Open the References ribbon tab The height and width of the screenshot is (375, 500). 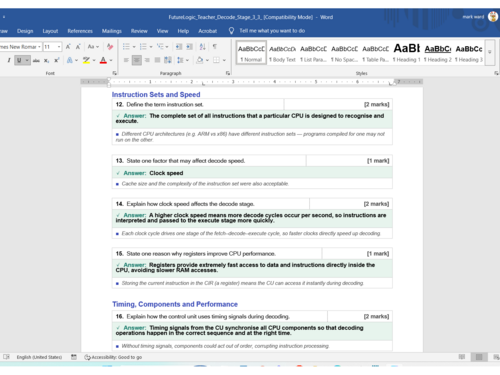click(80, 31)
